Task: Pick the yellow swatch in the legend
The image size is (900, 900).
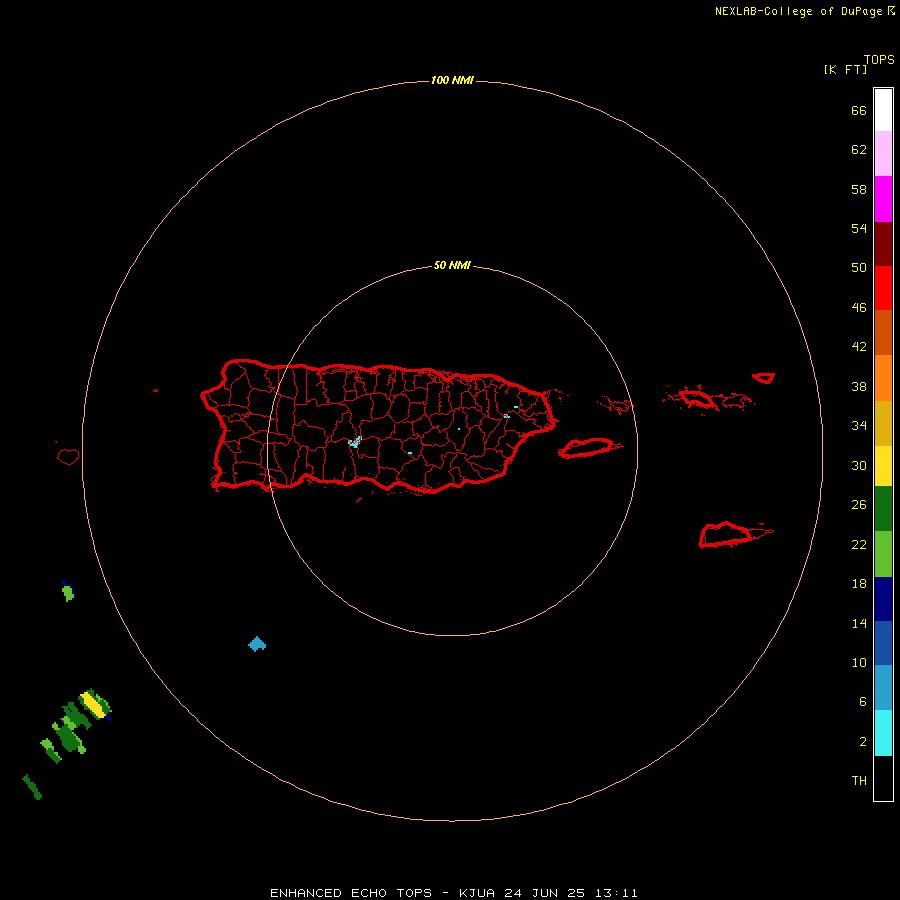Action: tap(883, 465)
